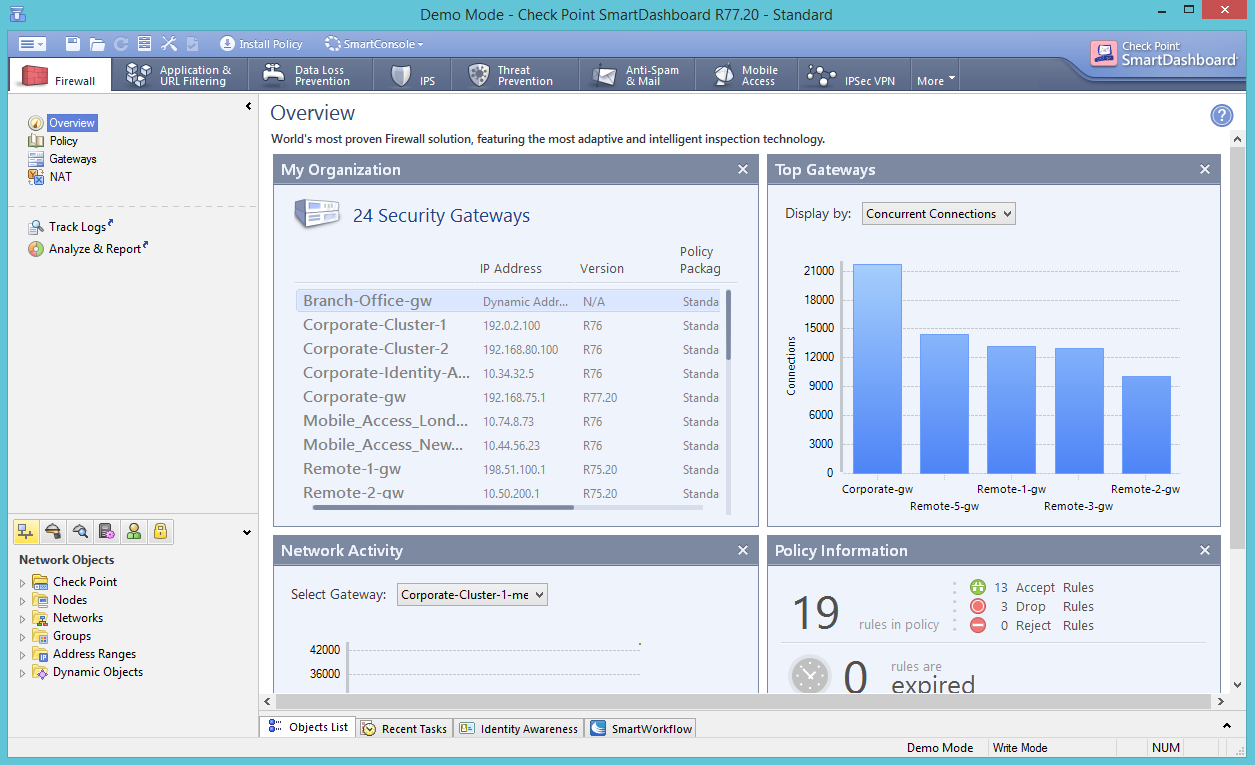Select the Users objects icon
1255x765 pixels.
coord(133,532)
